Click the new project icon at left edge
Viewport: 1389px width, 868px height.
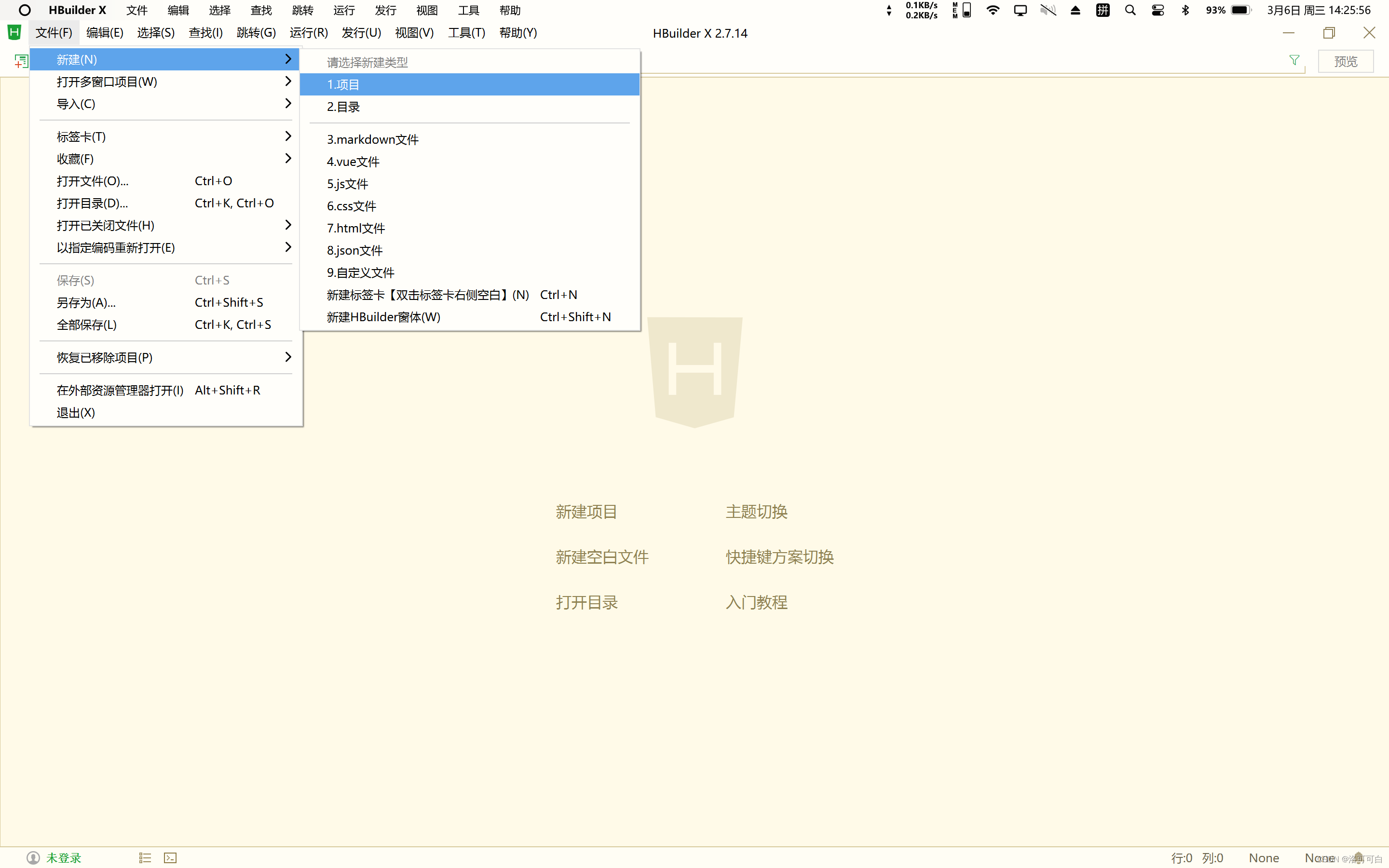coord(21,60)
